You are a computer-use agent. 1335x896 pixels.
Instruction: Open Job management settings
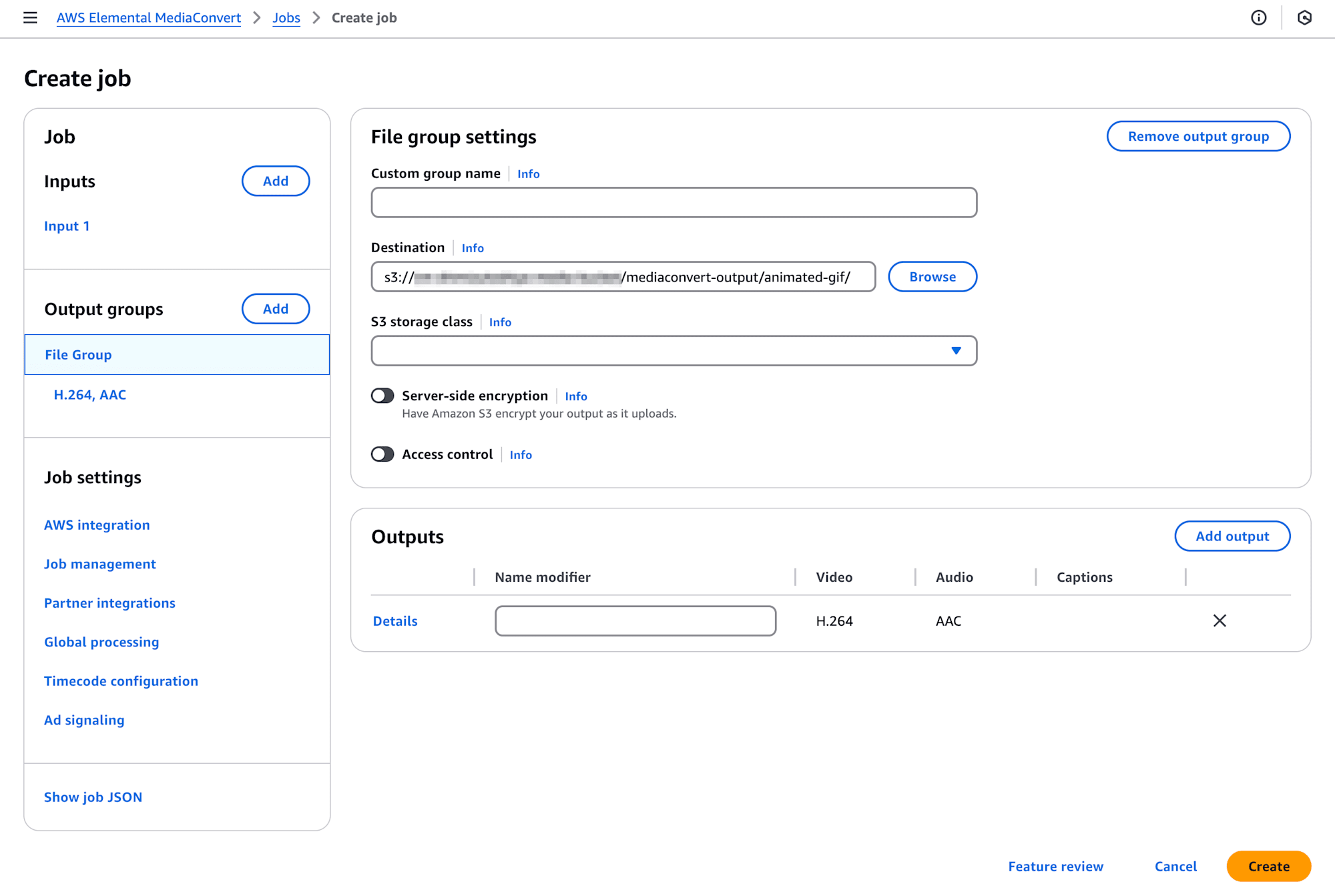pyautogui.click(x=100, y=564)
